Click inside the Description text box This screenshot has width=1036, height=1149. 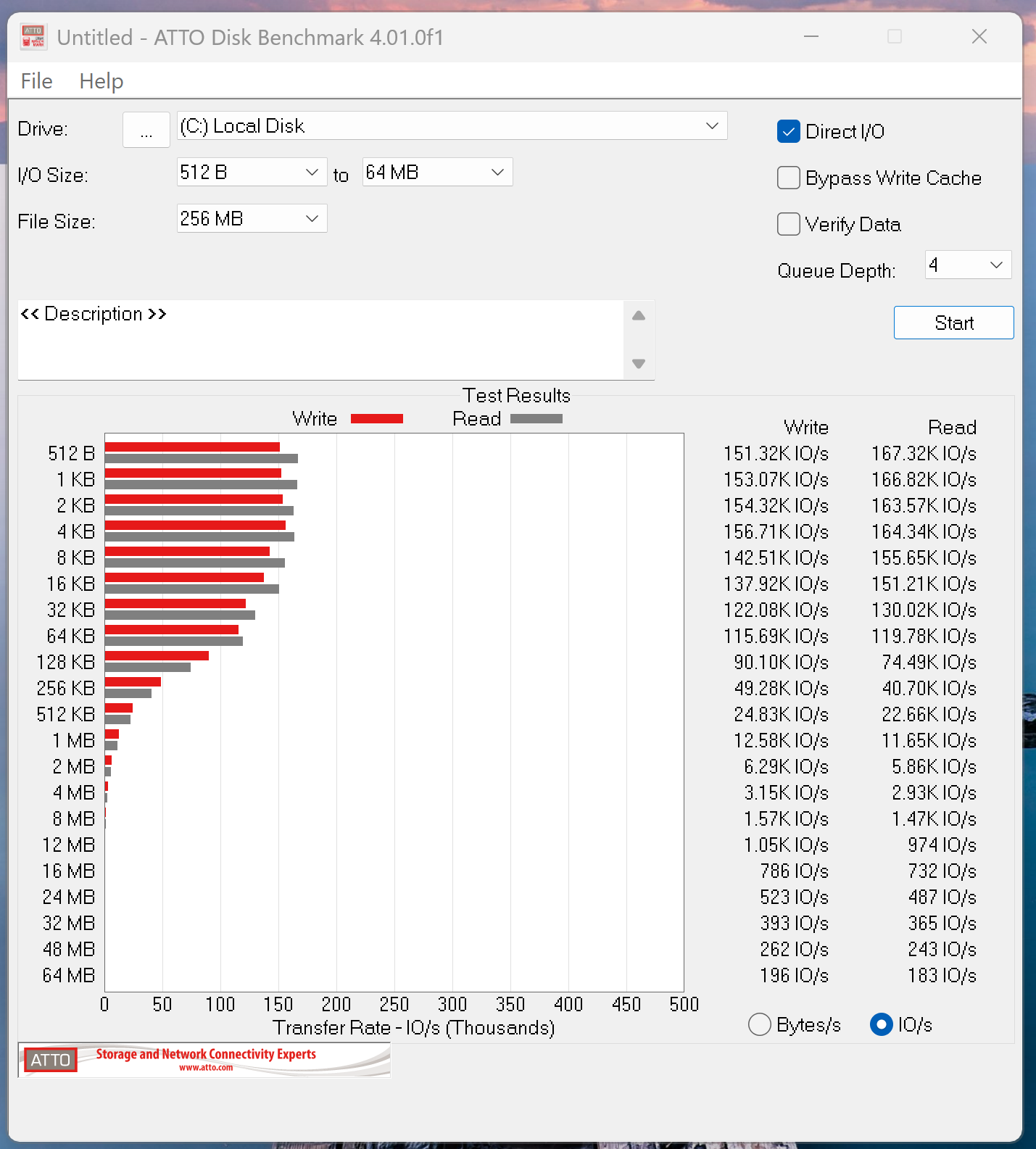(x=320, y=340)
